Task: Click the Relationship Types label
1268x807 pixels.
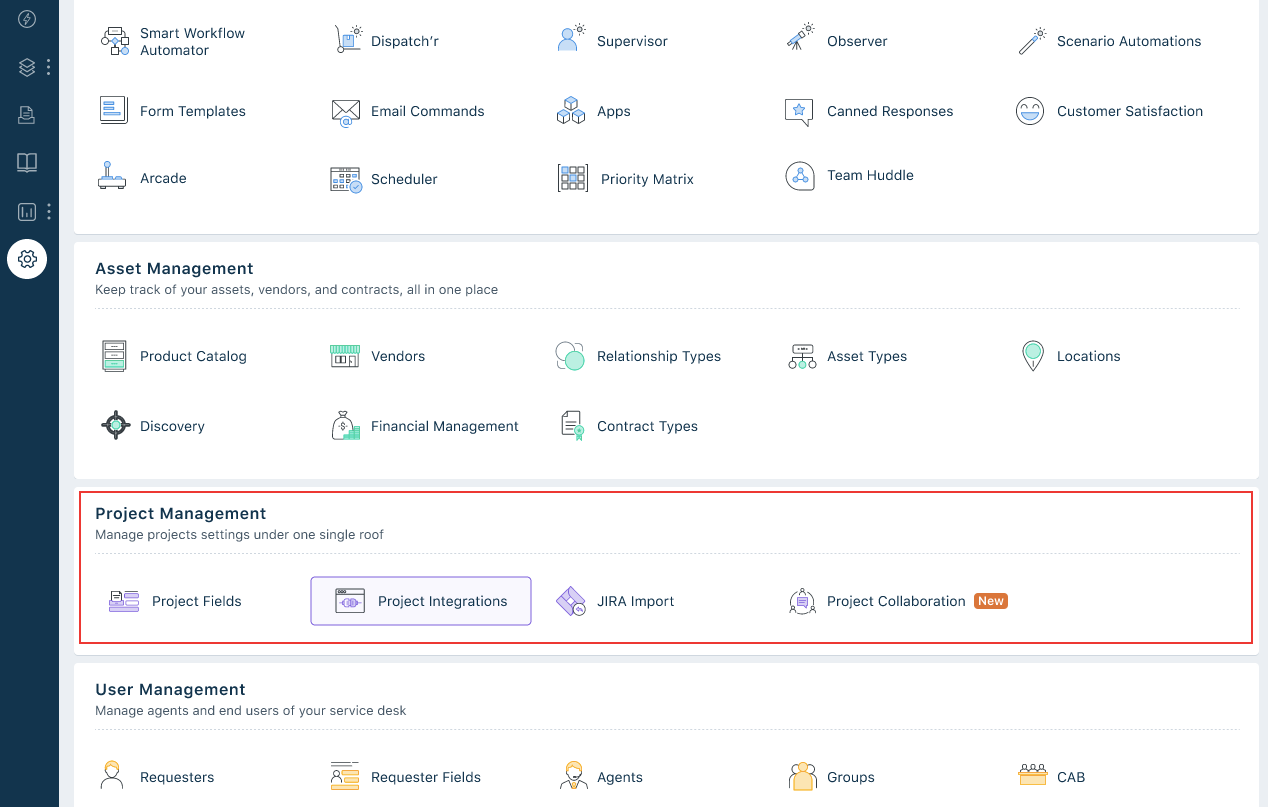Action: (659, 356)
